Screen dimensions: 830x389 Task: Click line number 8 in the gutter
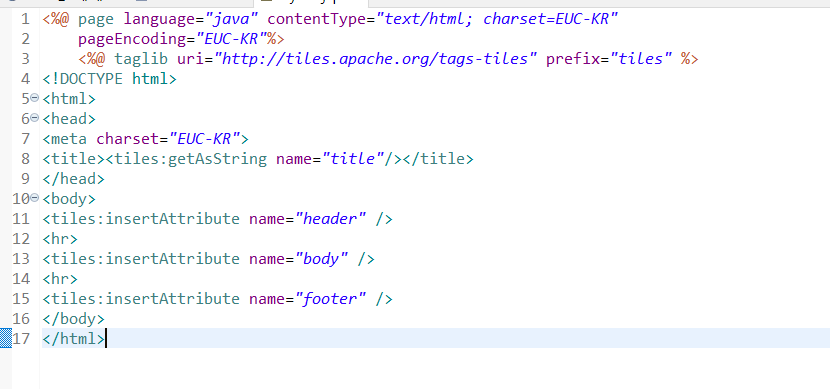pyautogui.click(x=25, y=159)
